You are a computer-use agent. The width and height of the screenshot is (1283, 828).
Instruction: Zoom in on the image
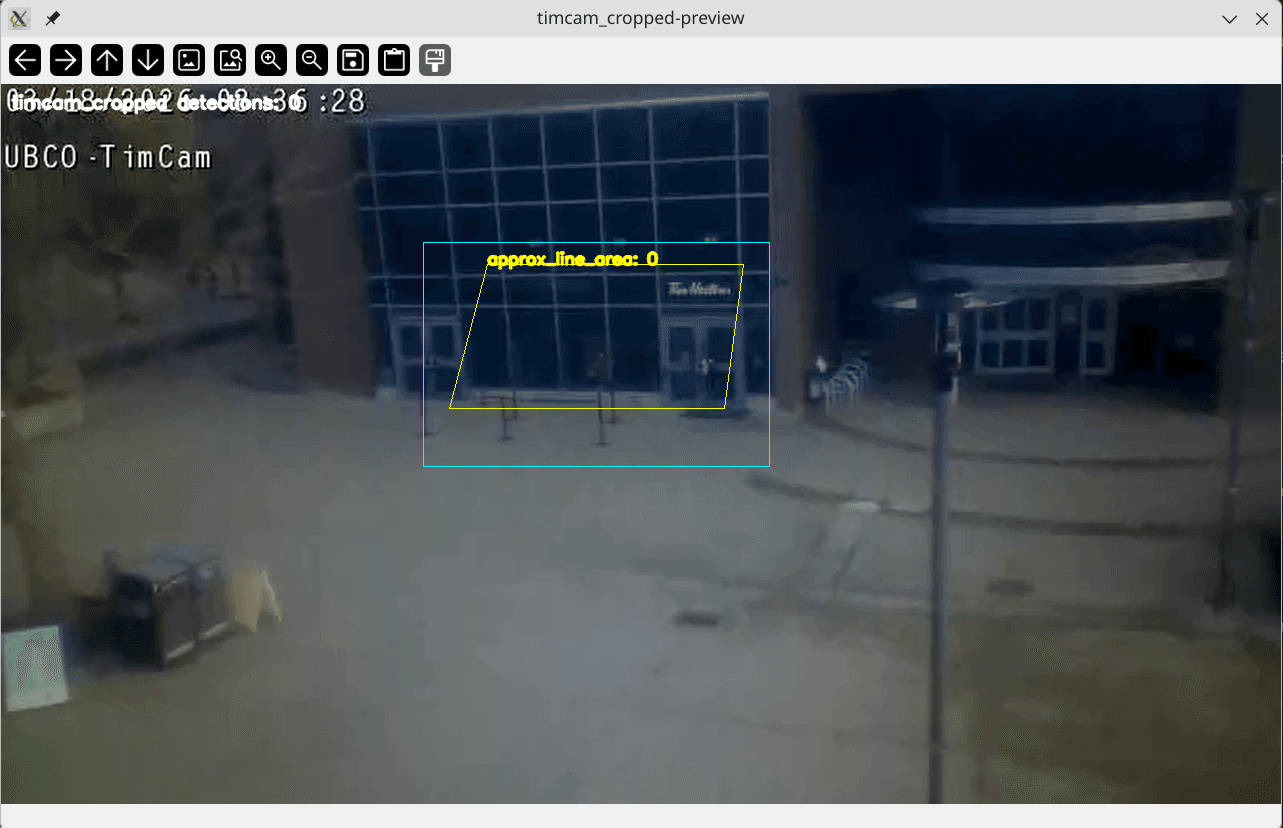tap(270, 60)
